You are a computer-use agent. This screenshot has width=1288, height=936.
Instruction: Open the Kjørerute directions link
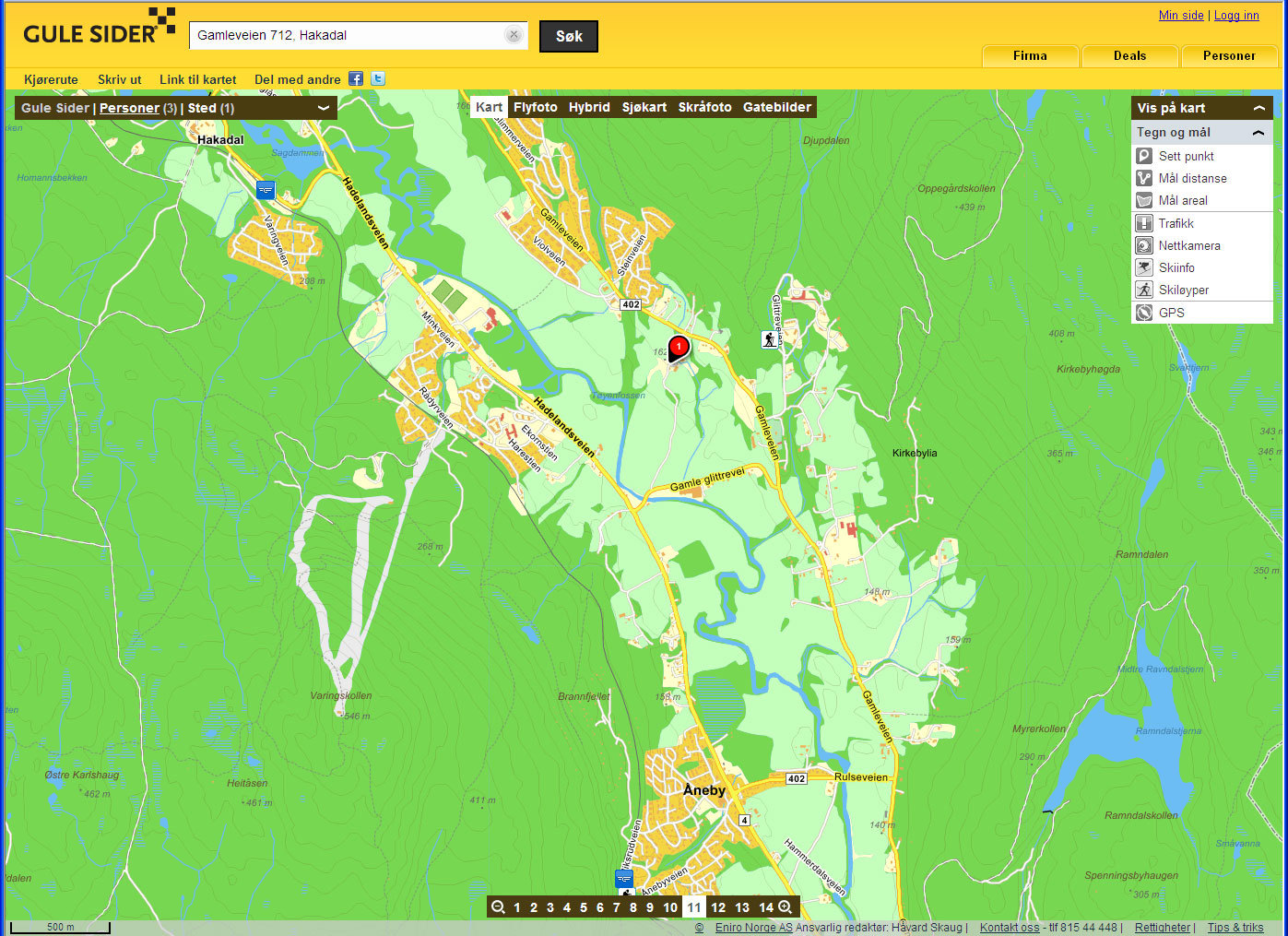pos(51,79)
